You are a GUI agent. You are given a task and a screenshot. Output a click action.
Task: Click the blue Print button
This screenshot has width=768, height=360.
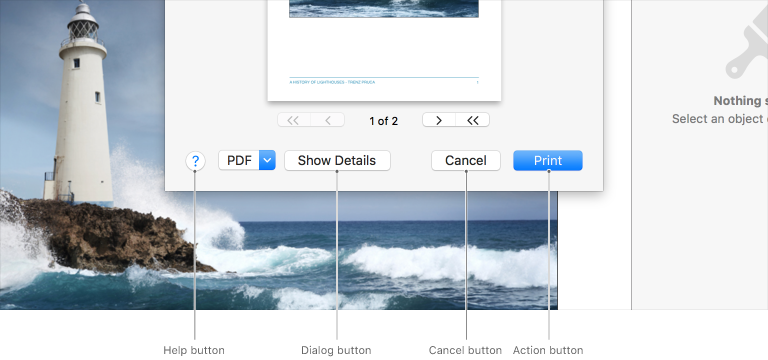(x=548, y=161)
